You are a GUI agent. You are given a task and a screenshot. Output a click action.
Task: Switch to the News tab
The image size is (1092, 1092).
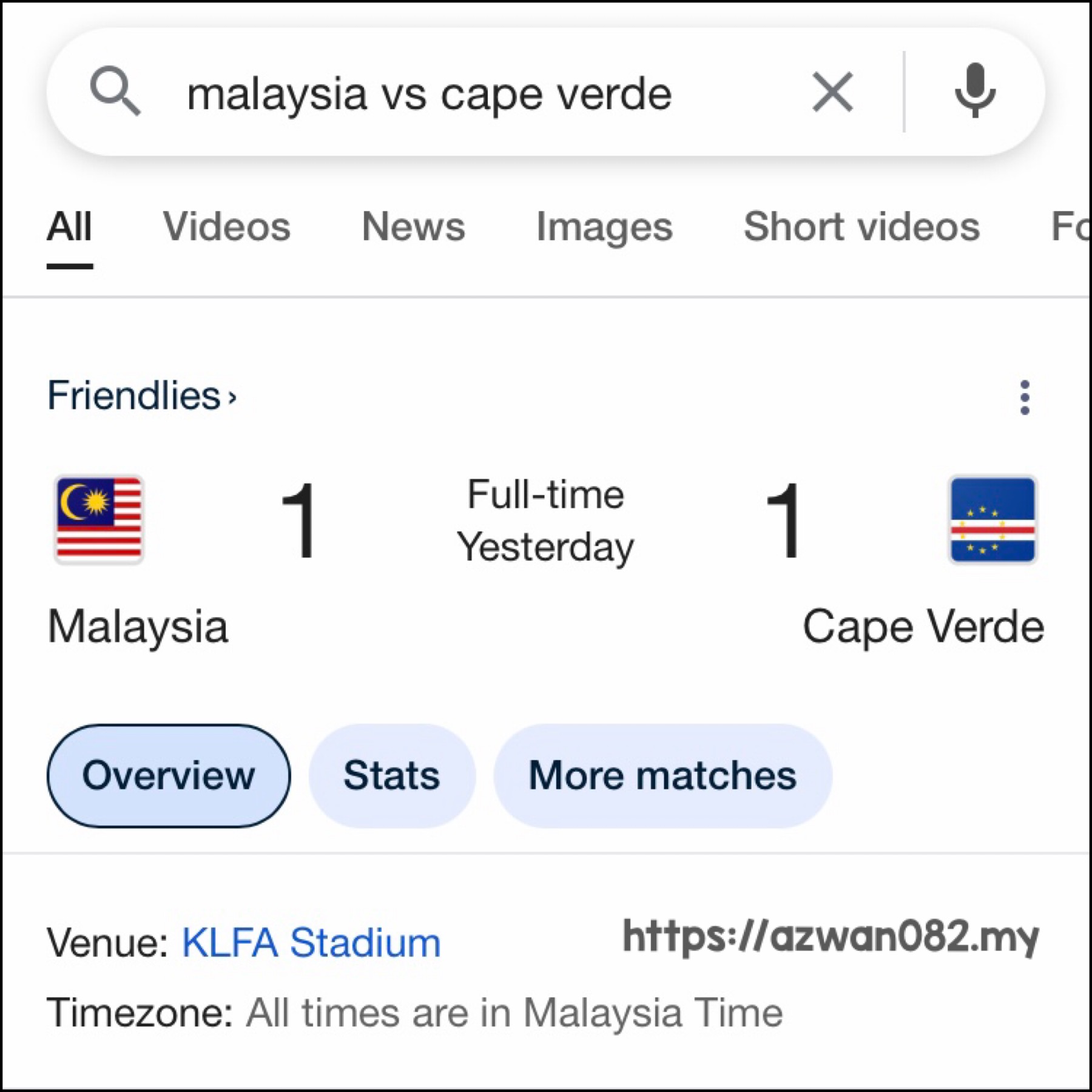point(413,226)
